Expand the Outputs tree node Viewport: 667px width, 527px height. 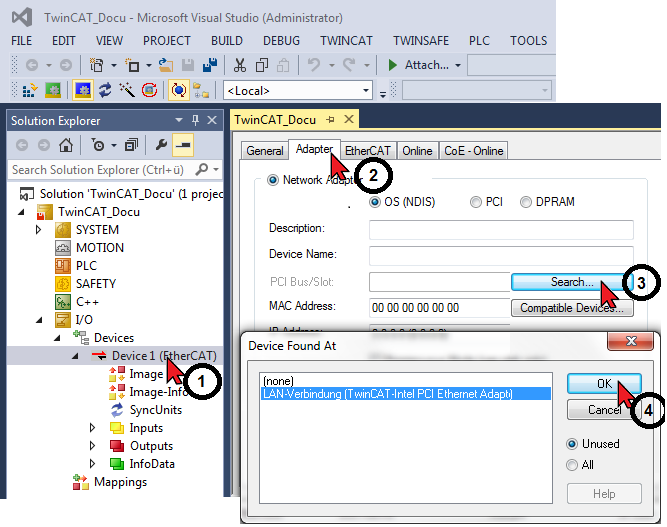[92, 446]
